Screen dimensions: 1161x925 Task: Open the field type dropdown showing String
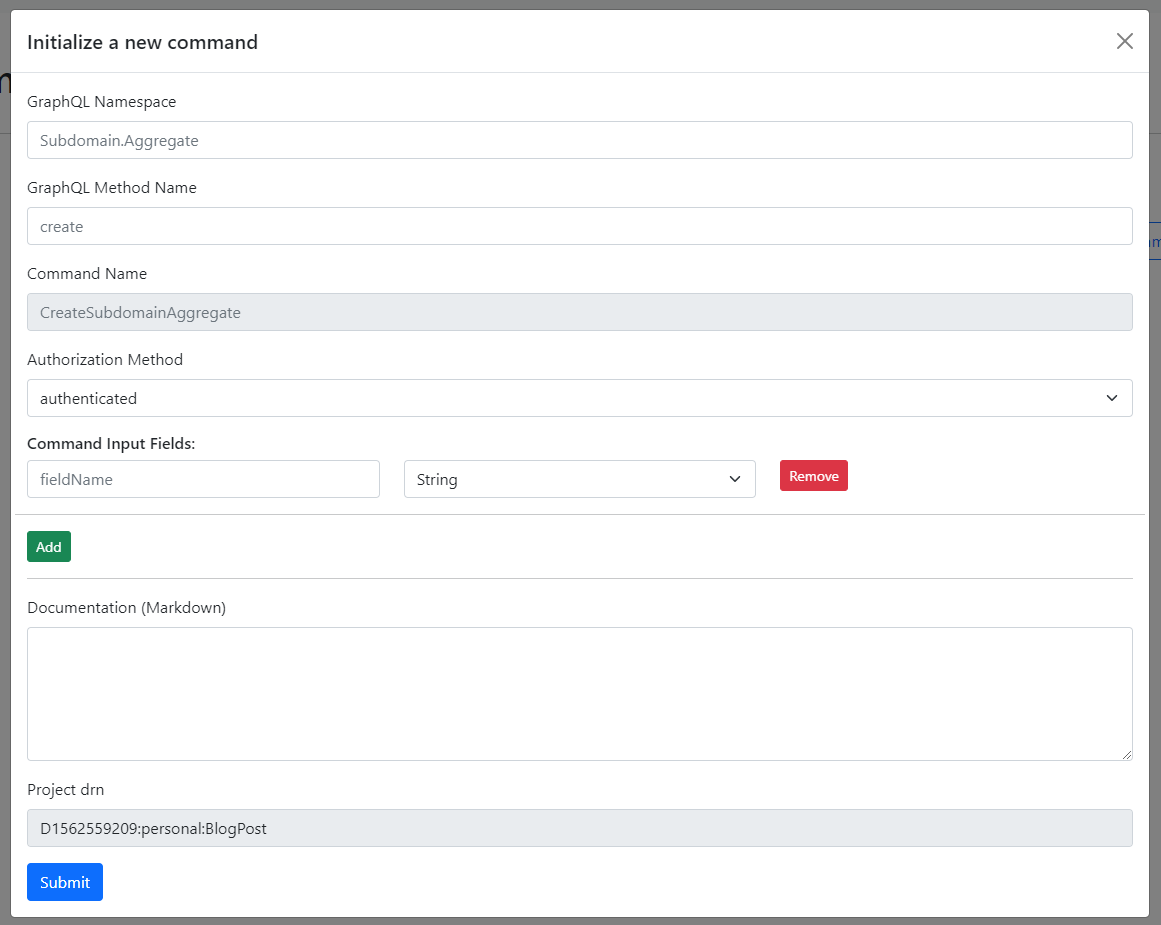coord(580,479)
